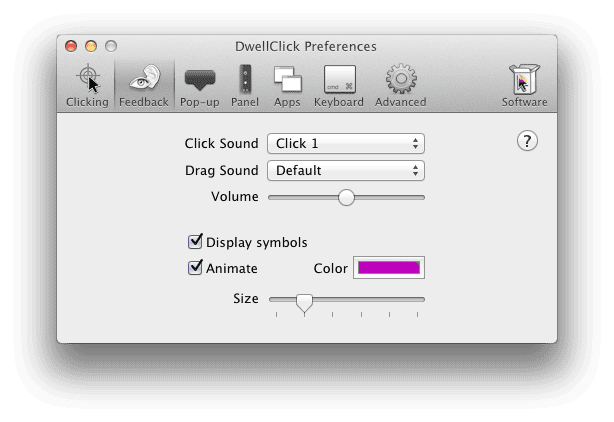614x422 pixels.
Task: Uncheck the Display symbols checkbox
Action: pyautogui.click(x=195, y=242)
